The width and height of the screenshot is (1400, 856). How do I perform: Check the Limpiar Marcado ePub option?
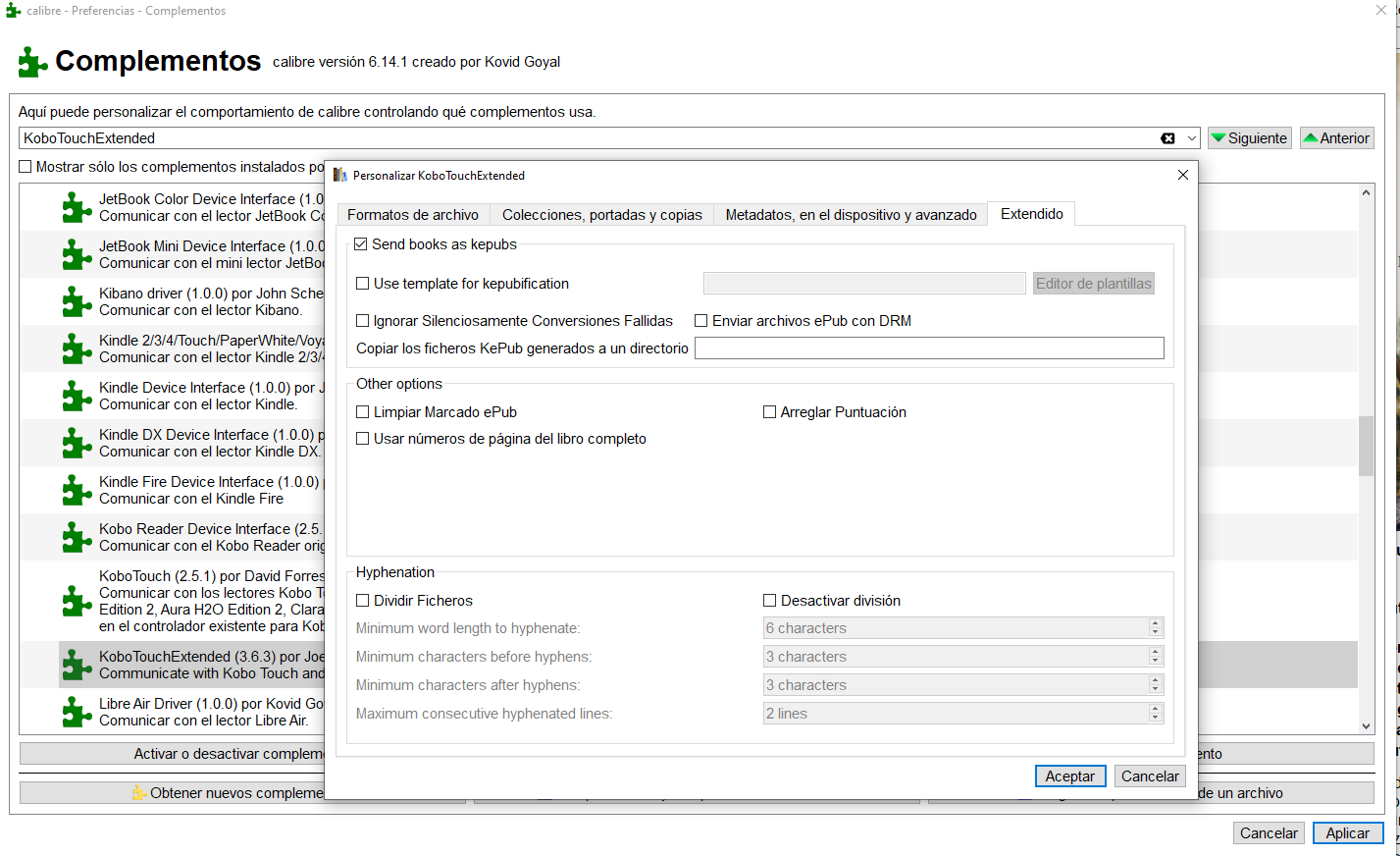[x=363, y=412]
